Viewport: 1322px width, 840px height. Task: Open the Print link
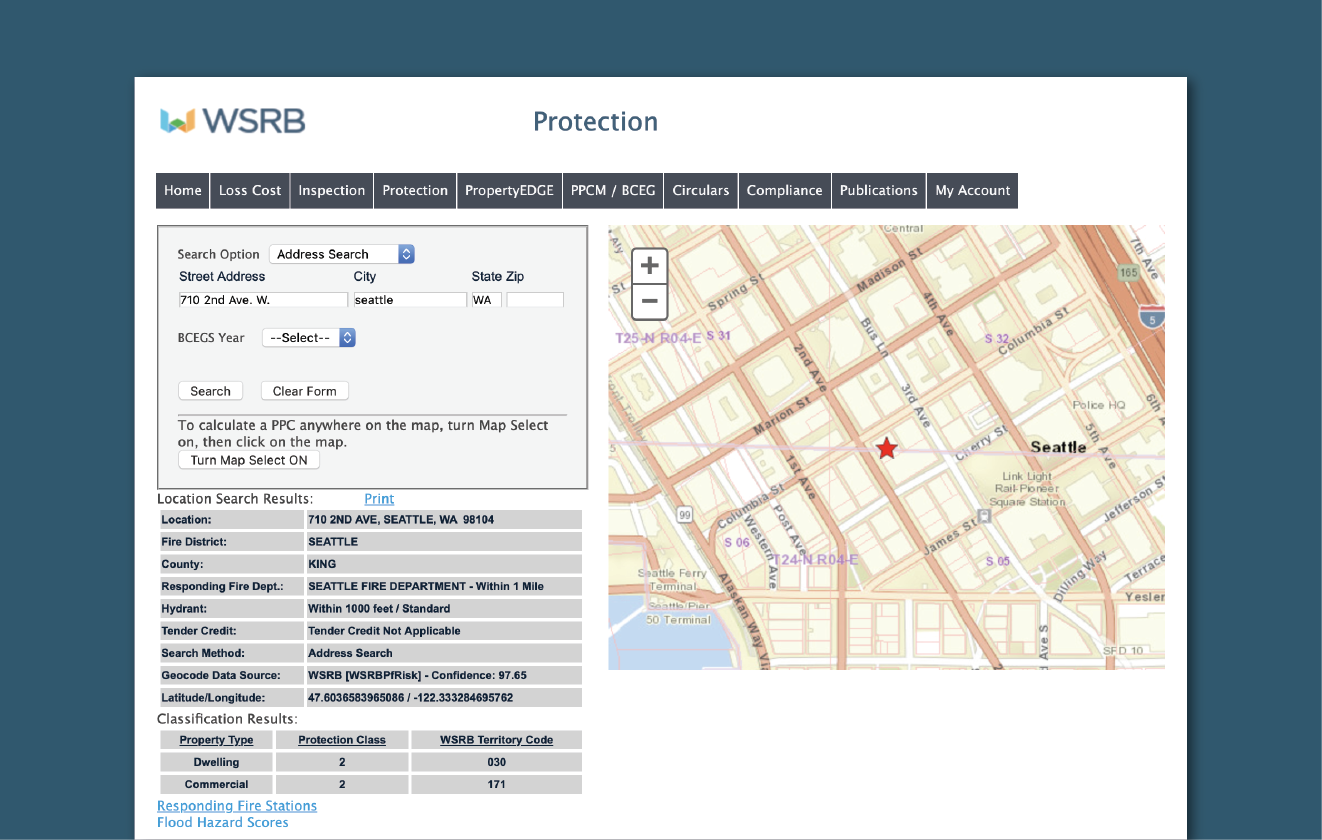(379, 498)
